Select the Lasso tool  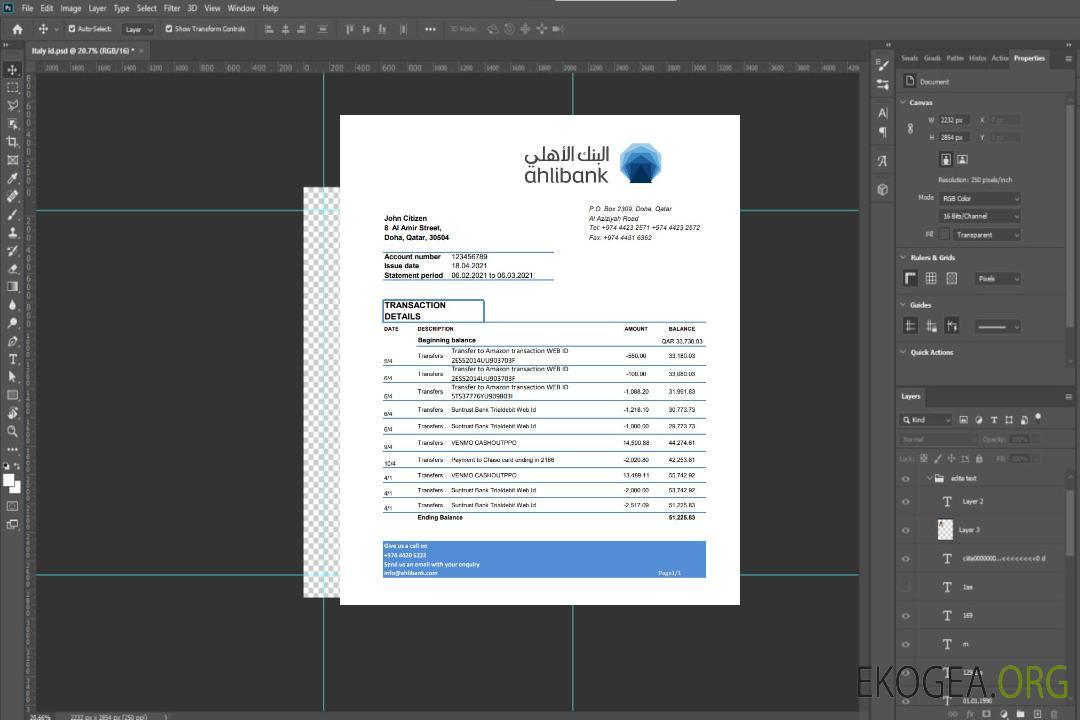[12, 105]
